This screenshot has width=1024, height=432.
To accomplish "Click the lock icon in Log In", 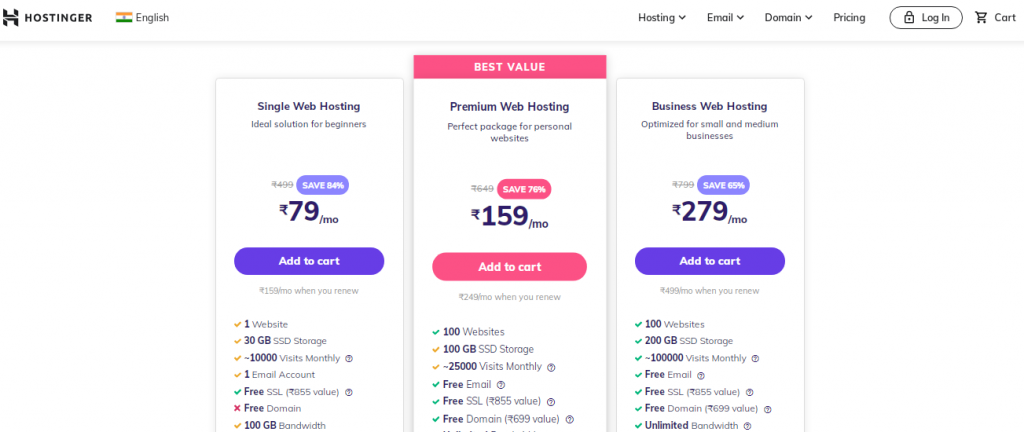I will [909, 18].
